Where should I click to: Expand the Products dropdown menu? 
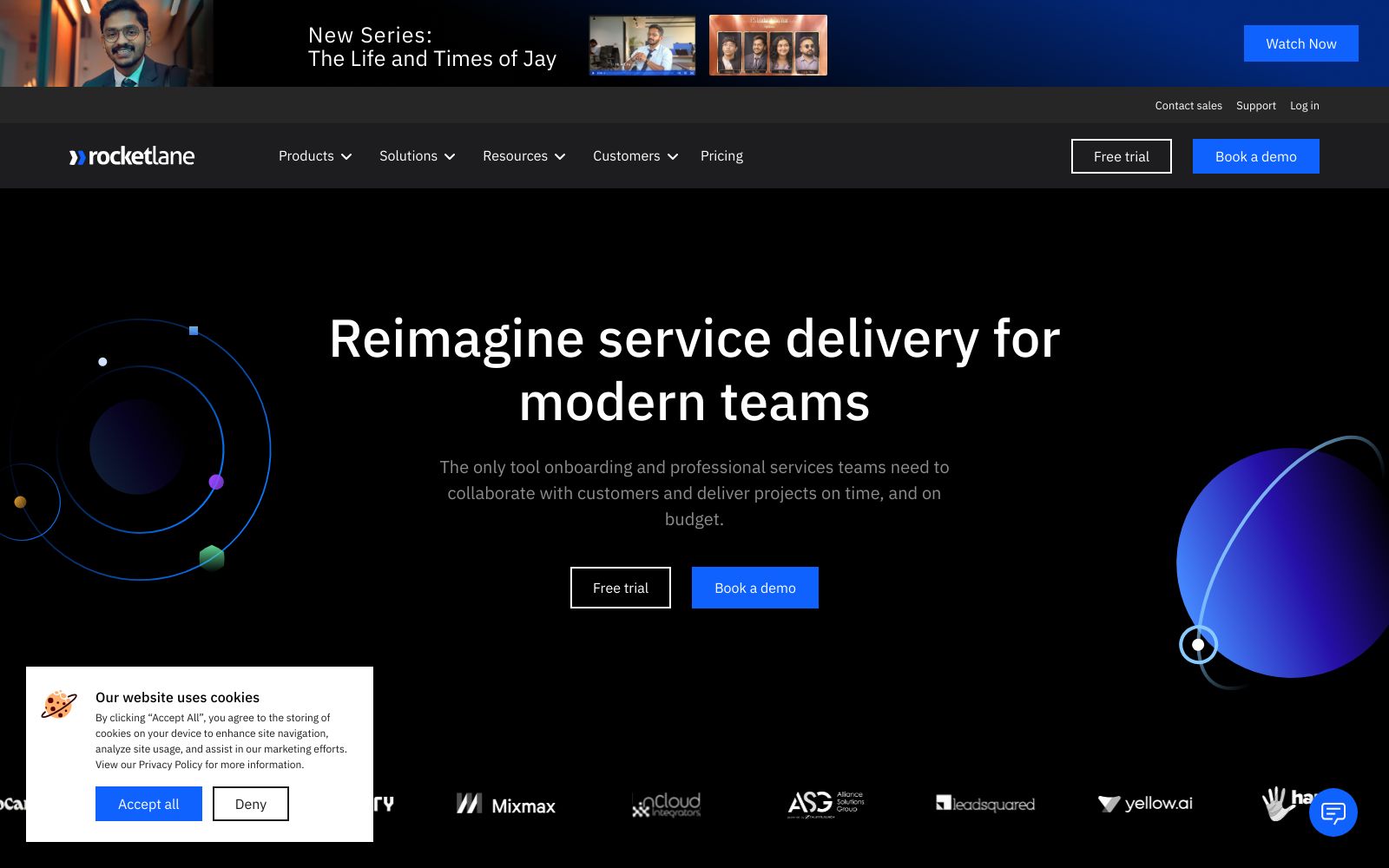[x=315, y=156]
